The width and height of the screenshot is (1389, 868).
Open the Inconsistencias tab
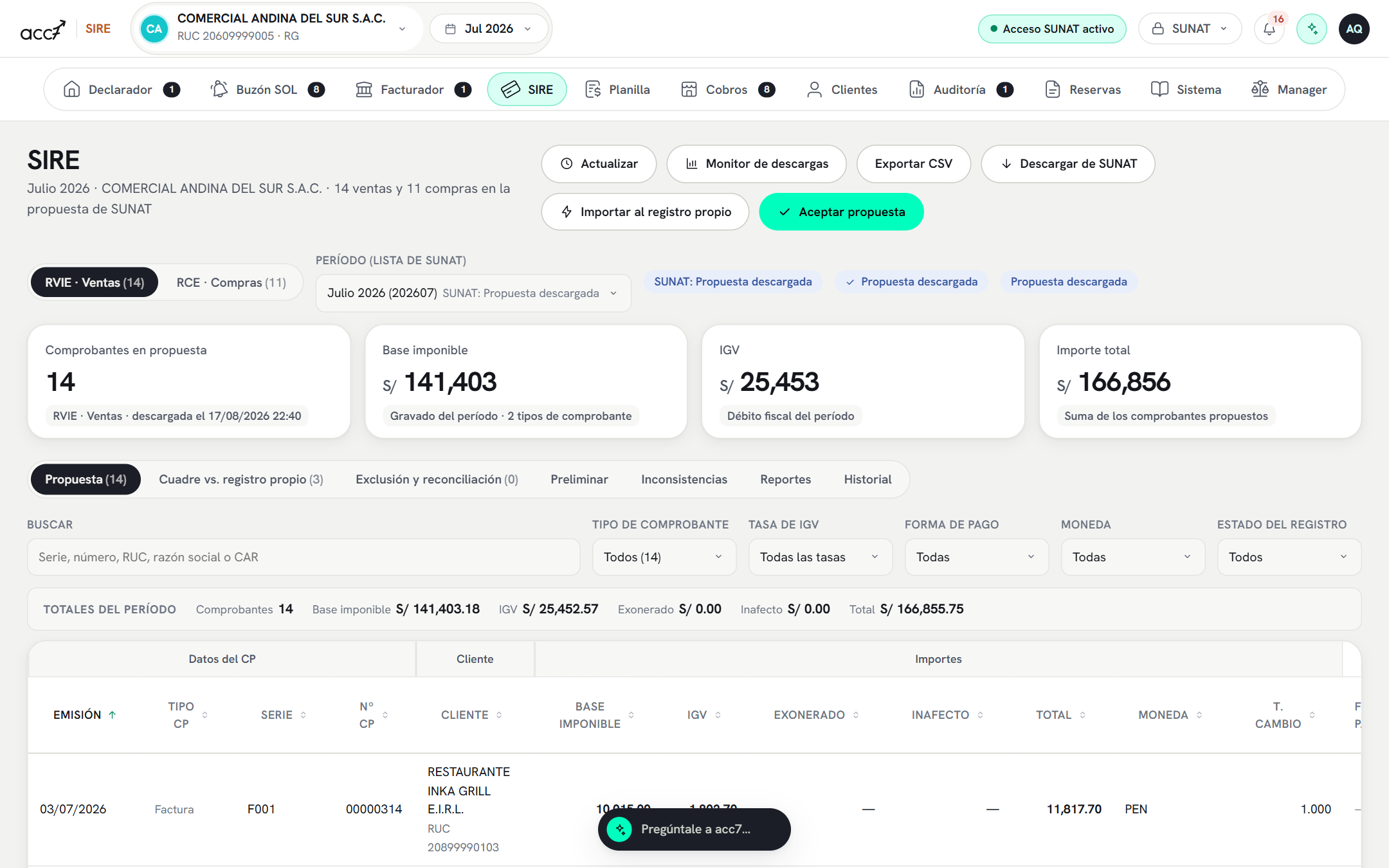pos(684,480)
